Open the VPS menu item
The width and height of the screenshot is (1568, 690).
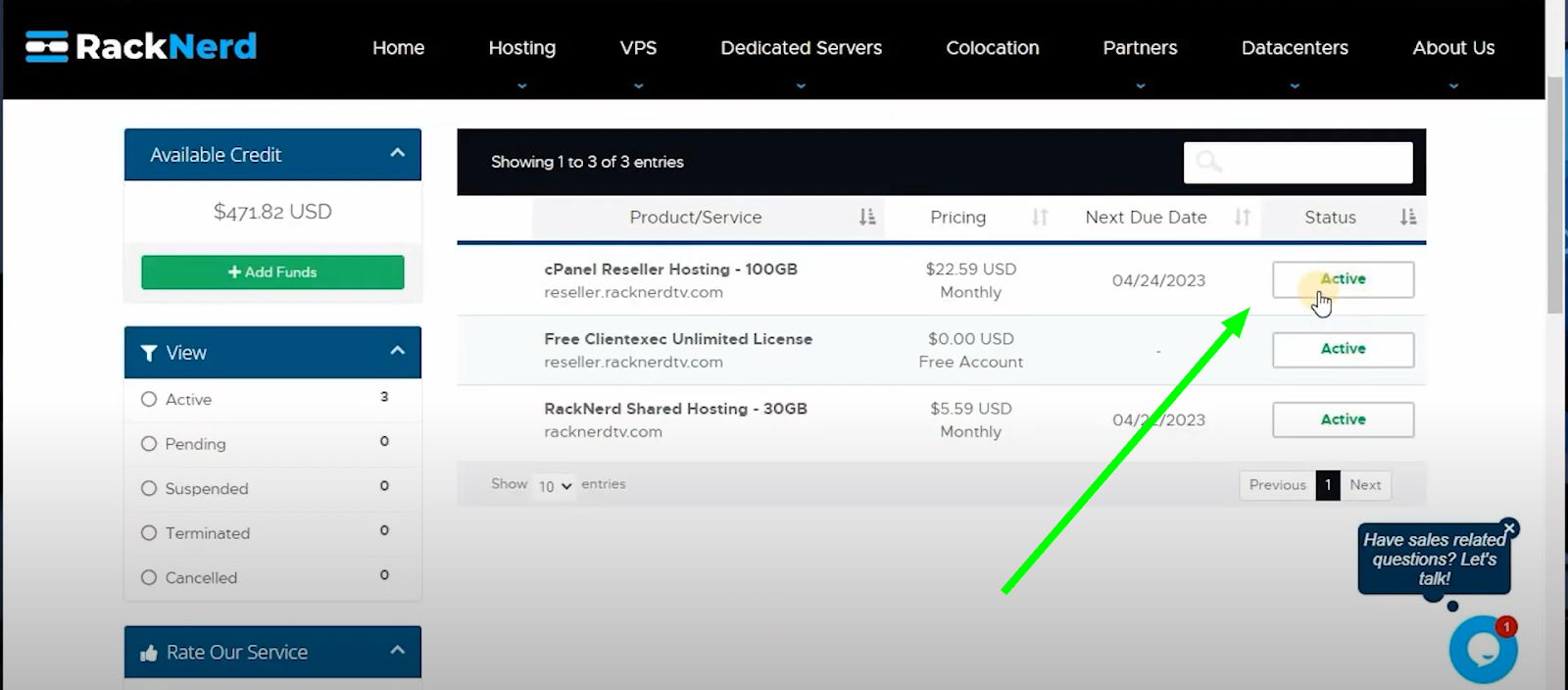pyautogui.click(x=639, y=48)
